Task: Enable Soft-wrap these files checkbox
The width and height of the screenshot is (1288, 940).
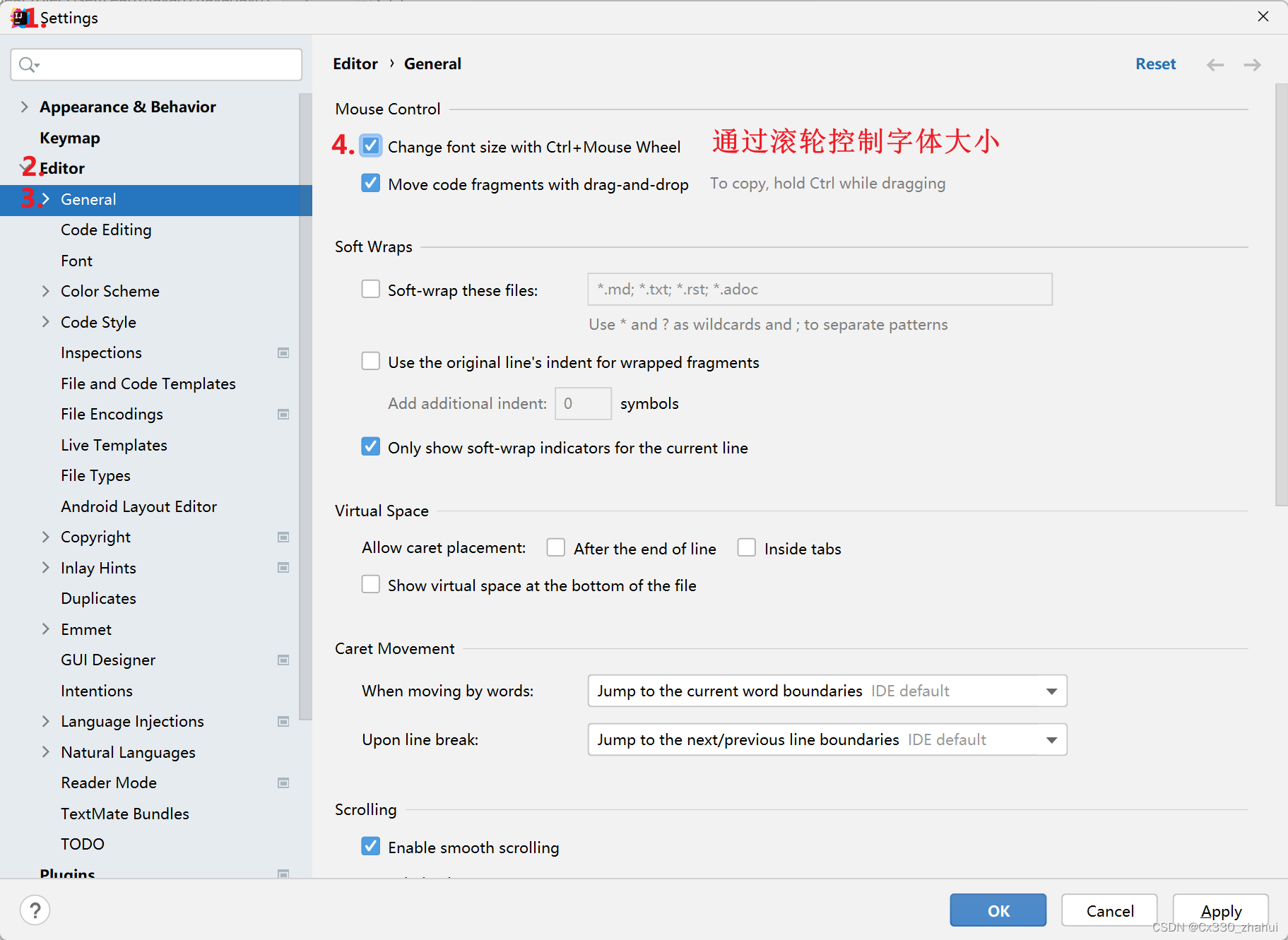Action: click(x=371, y=289)
